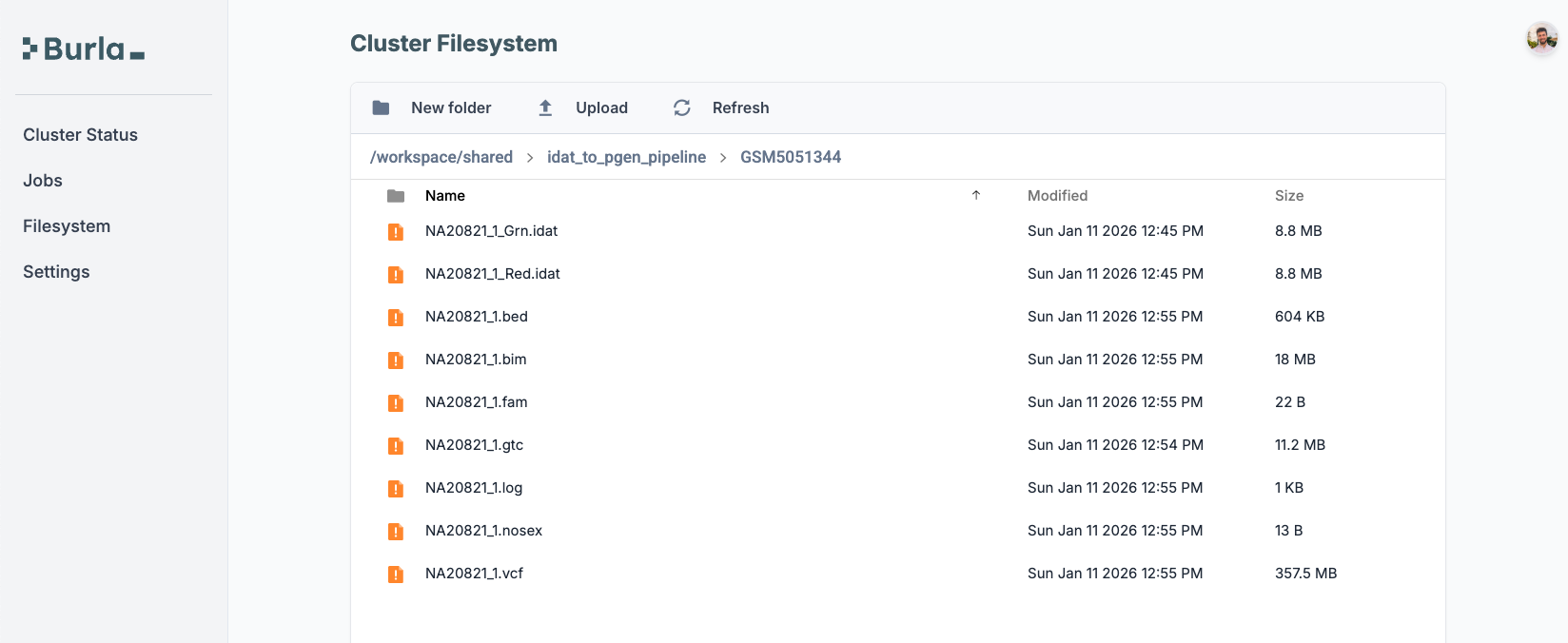
Task: Click the folder icon in header row
Action: click(x=396, y=196)
